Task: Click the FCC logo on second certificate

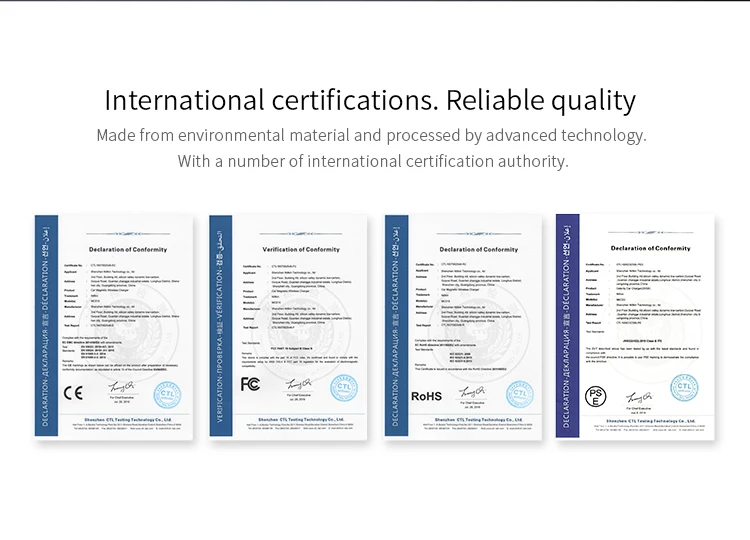Action: [250, 384]
